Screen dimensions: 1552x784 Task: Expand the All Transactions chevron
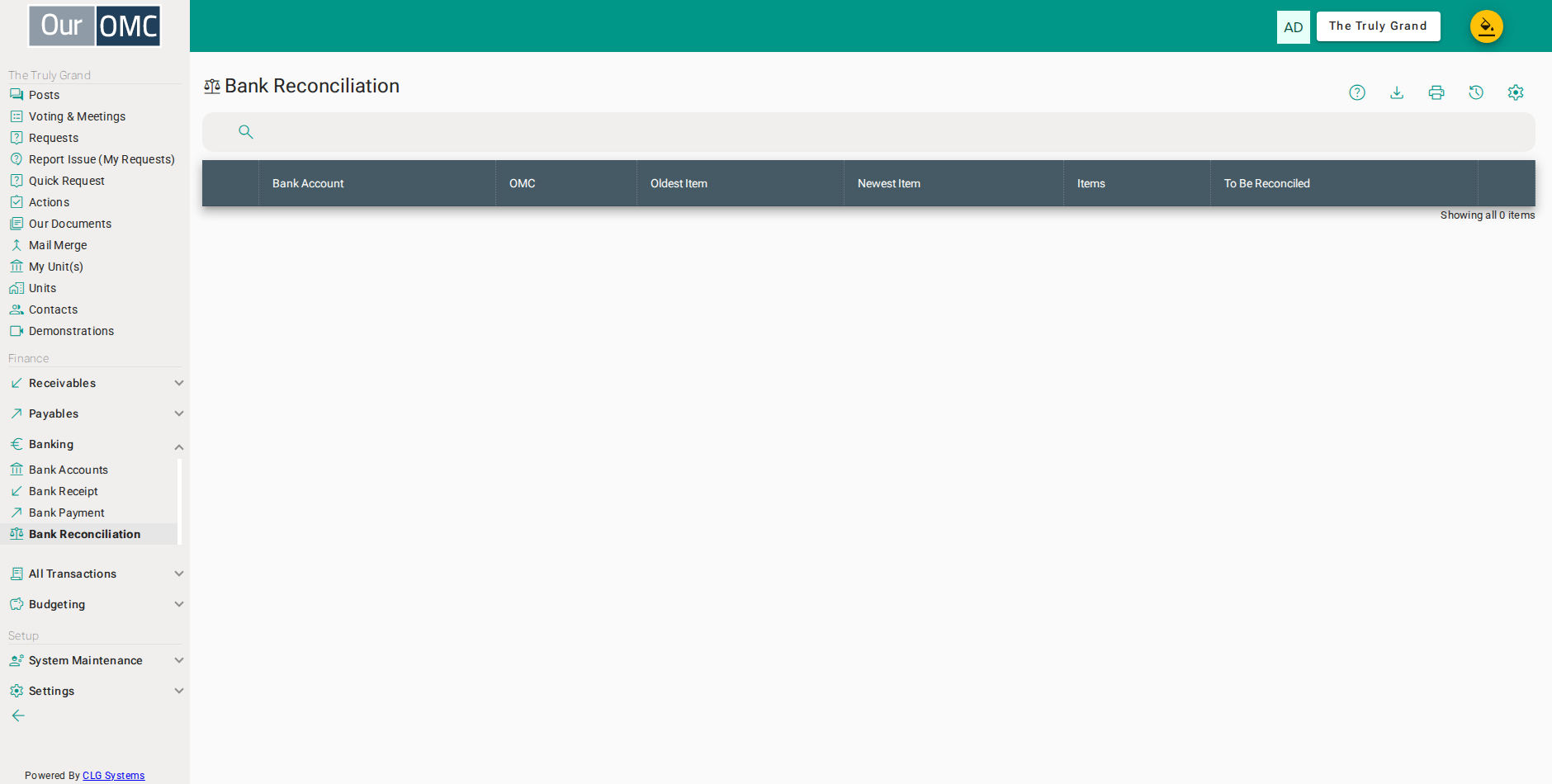[179, 574]
